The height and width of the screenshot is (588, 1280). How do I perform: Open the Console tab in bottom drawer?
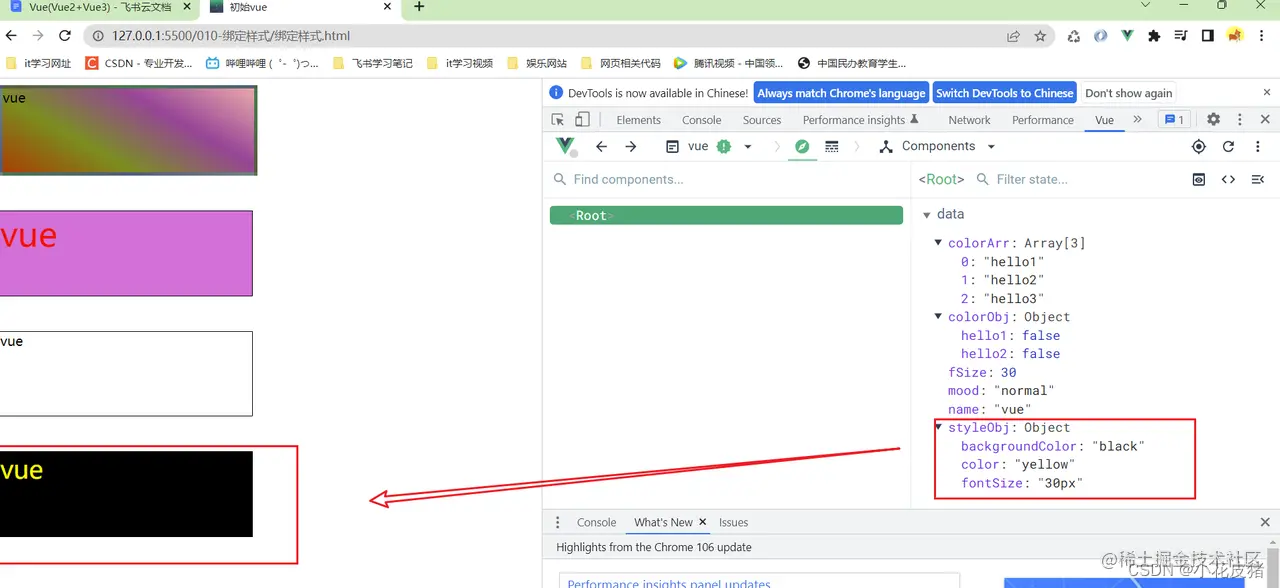596,522
